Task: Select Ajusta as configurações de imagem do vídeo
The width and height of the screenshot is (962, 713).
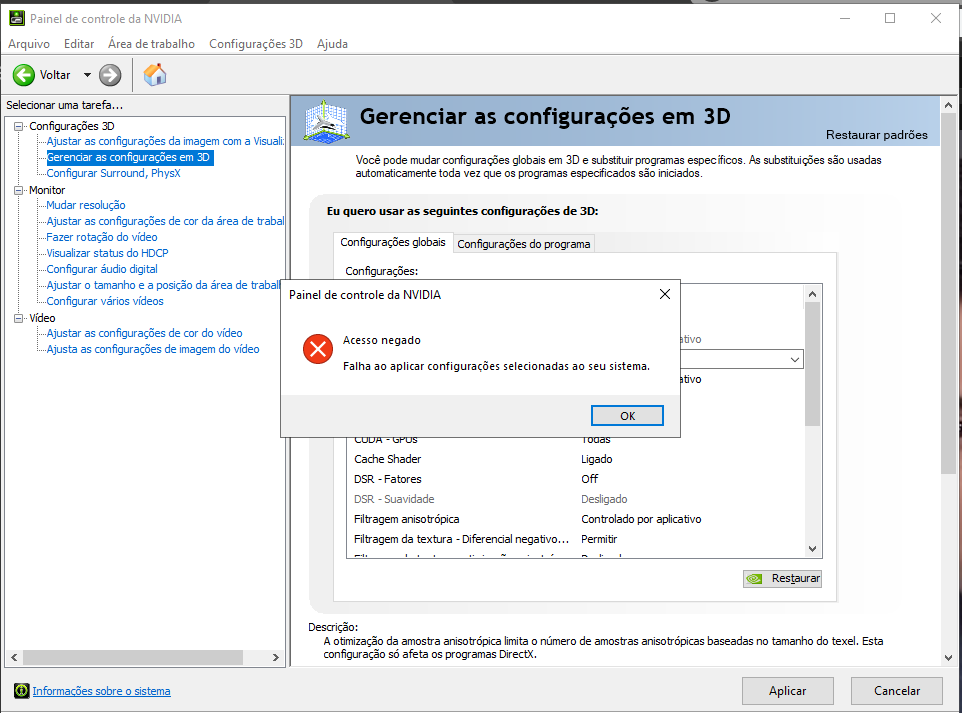Action: coord(153,349)
